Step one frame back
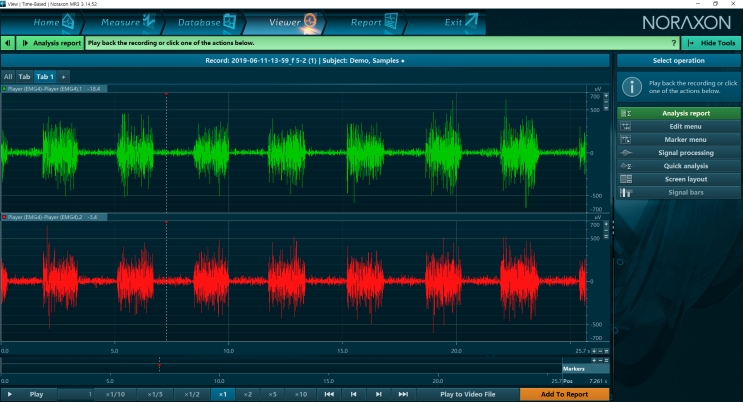The image size is (743, 402). click(x=353, y=394)
